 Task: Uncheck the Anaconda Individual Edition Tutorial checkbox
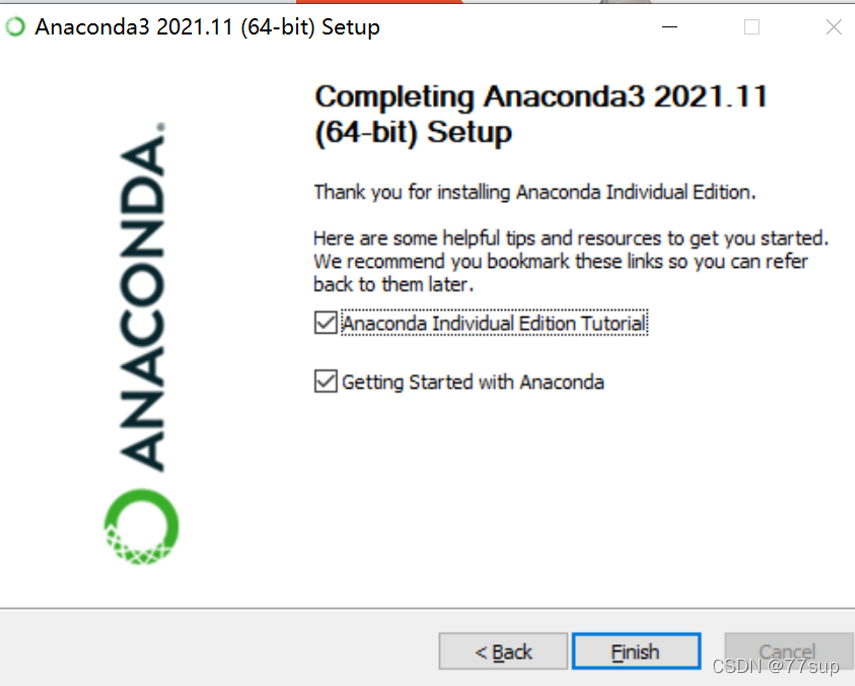click(326, 322)
